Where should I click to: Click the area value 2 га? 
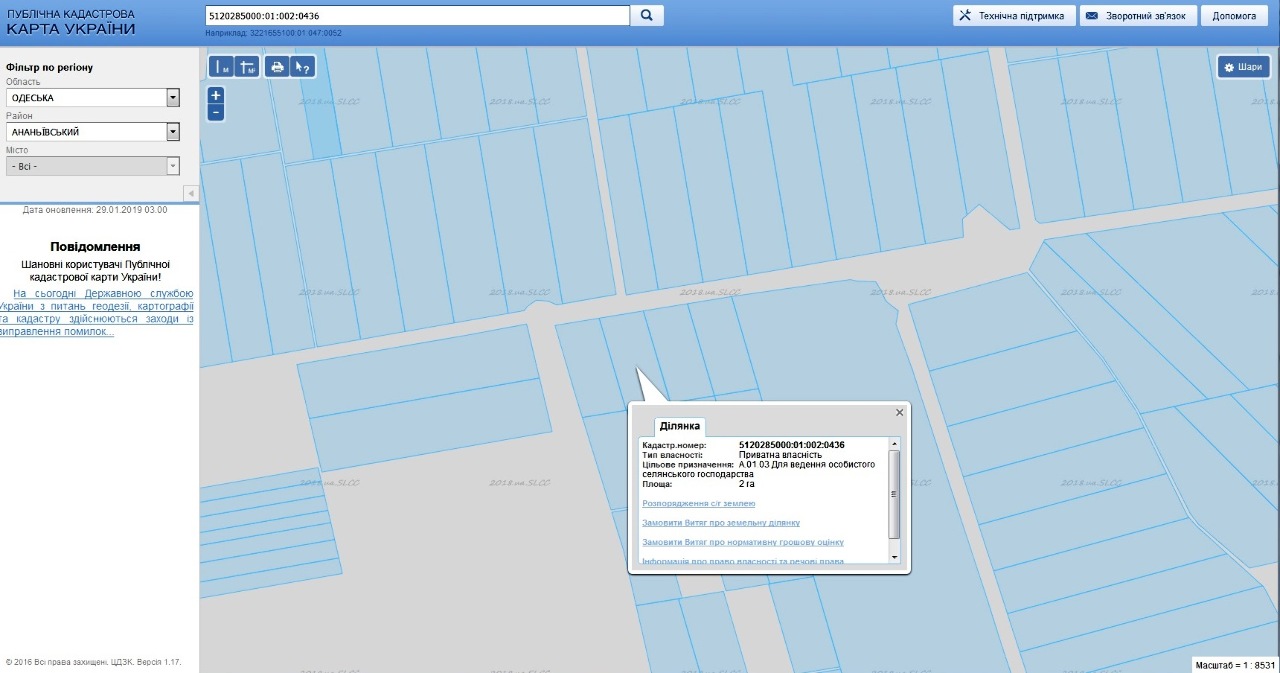point(747,484)
